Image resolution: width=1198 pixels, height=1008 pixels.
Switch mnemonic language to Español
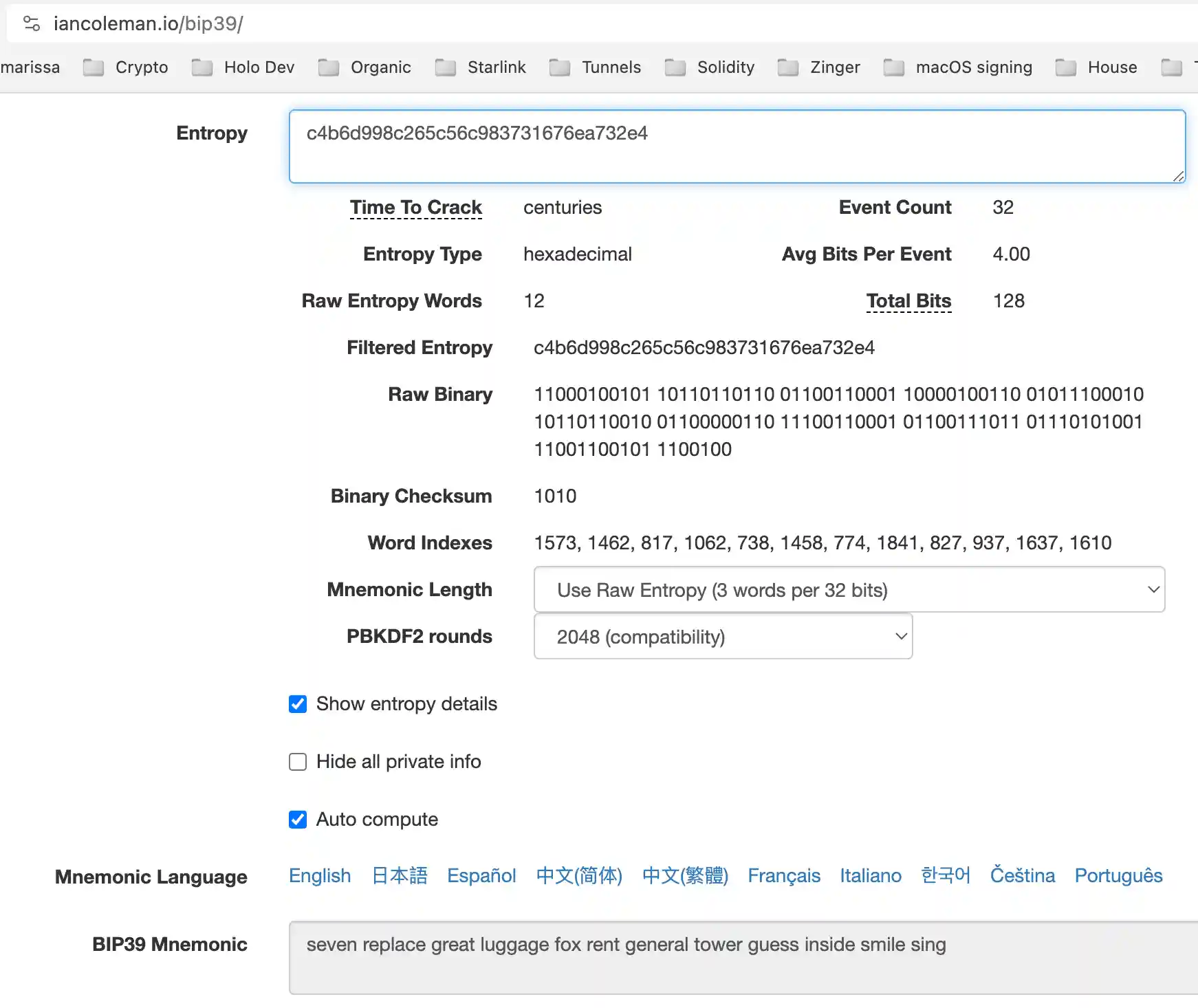tap(481, 876)
